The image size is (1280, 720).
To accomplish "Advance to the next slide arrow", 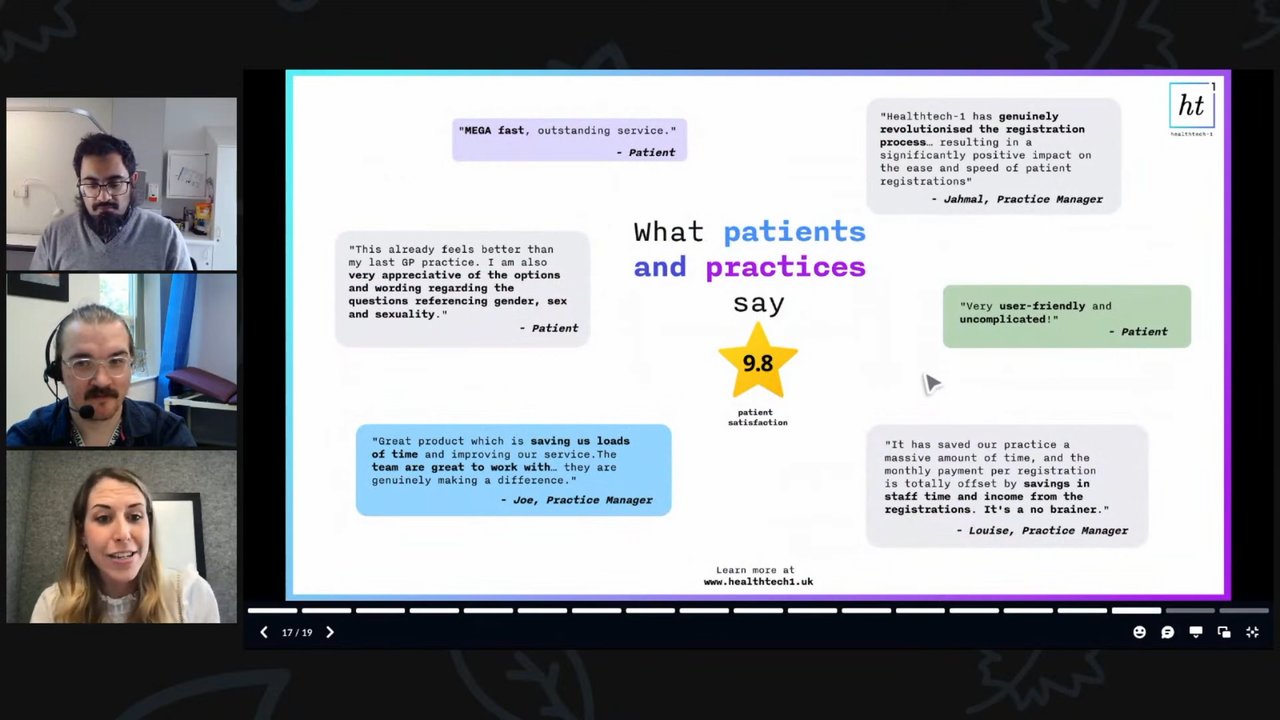I will click(330, 632).
